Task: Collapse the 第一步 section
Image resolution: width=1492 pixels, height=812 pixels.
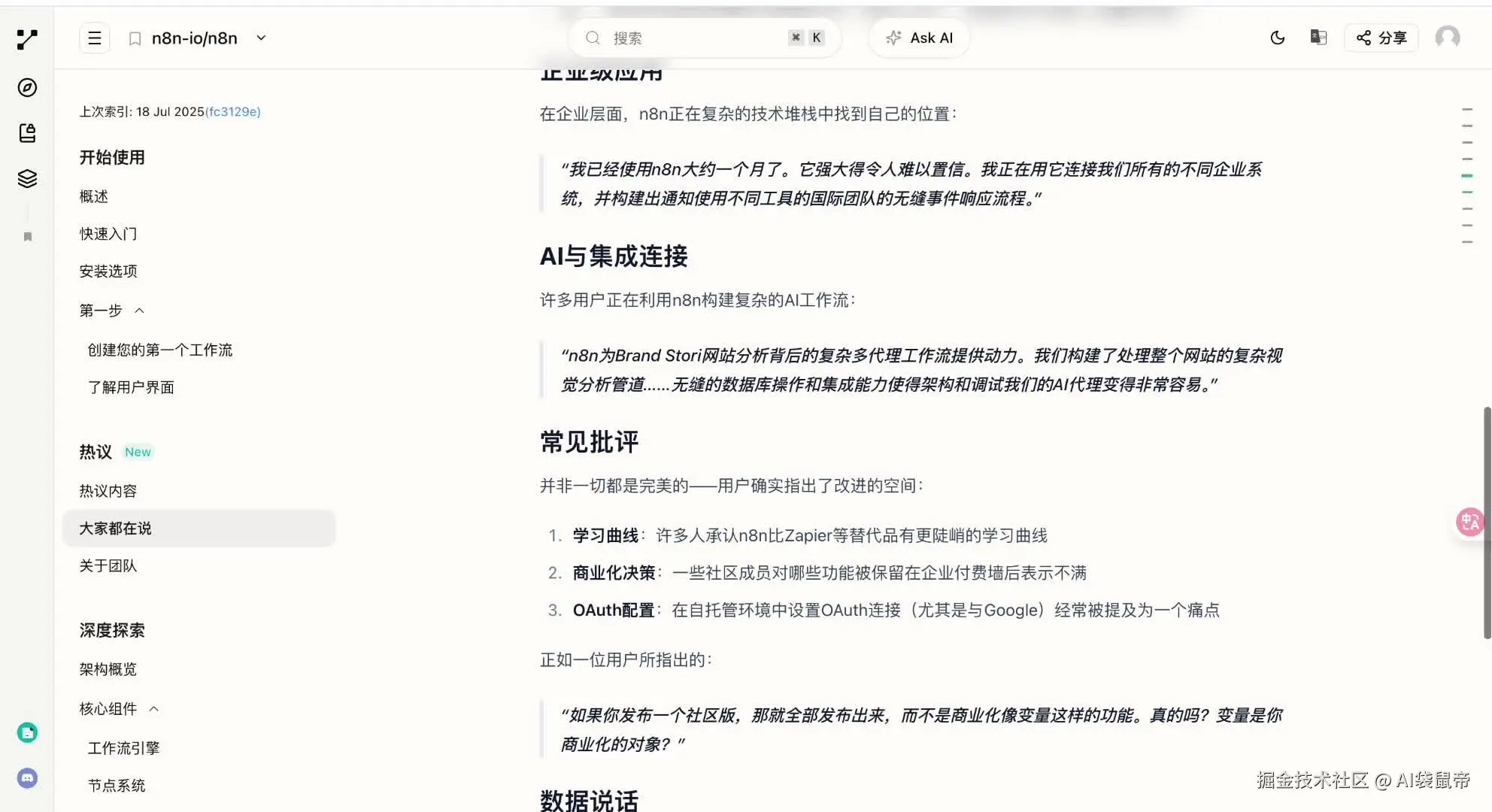Action: point(139,310)
